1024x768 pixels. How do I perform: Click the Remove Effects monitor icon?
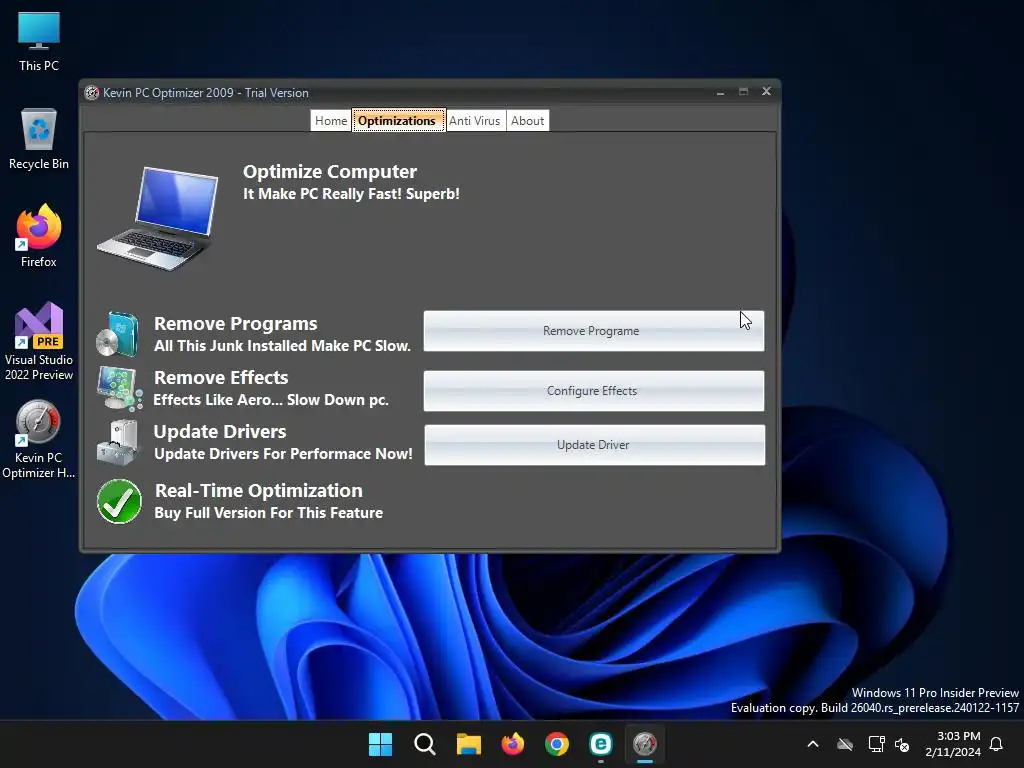pos(120,389)
